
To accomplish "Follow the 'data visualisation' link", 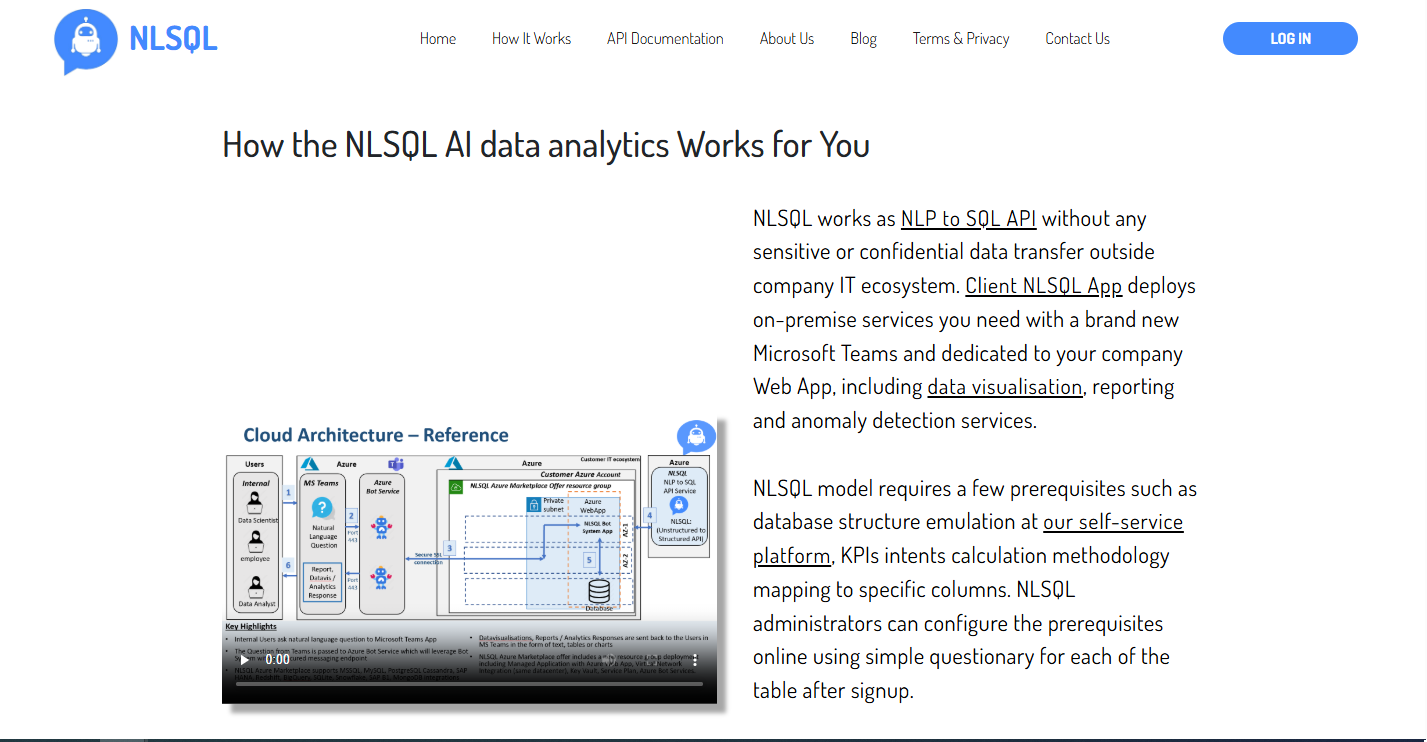I will [x=1005, y=387].
